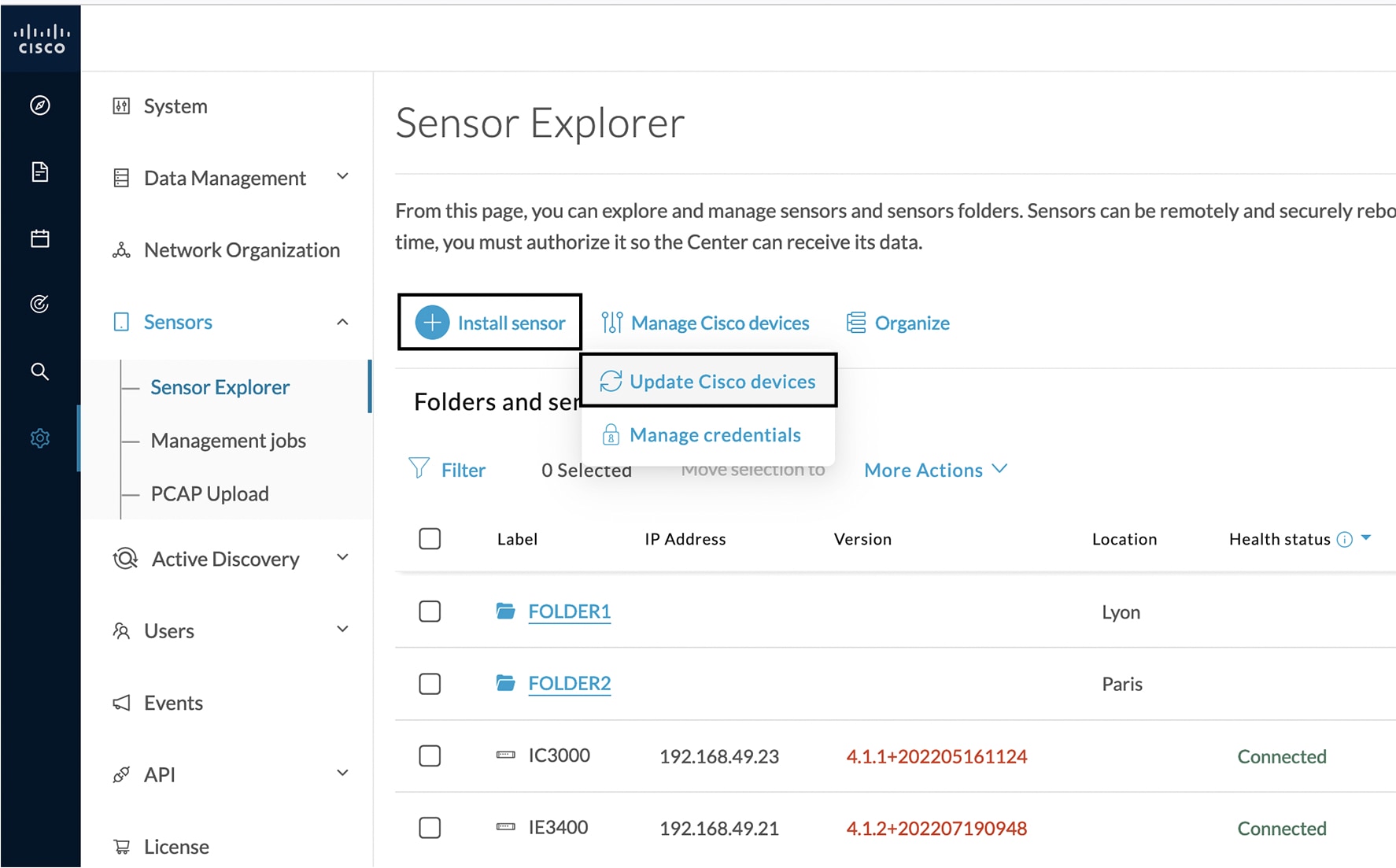The height and width of the screenshot is (868, 1396).
Task: Click the Organize icon
Action: click(x=855, y=323)
